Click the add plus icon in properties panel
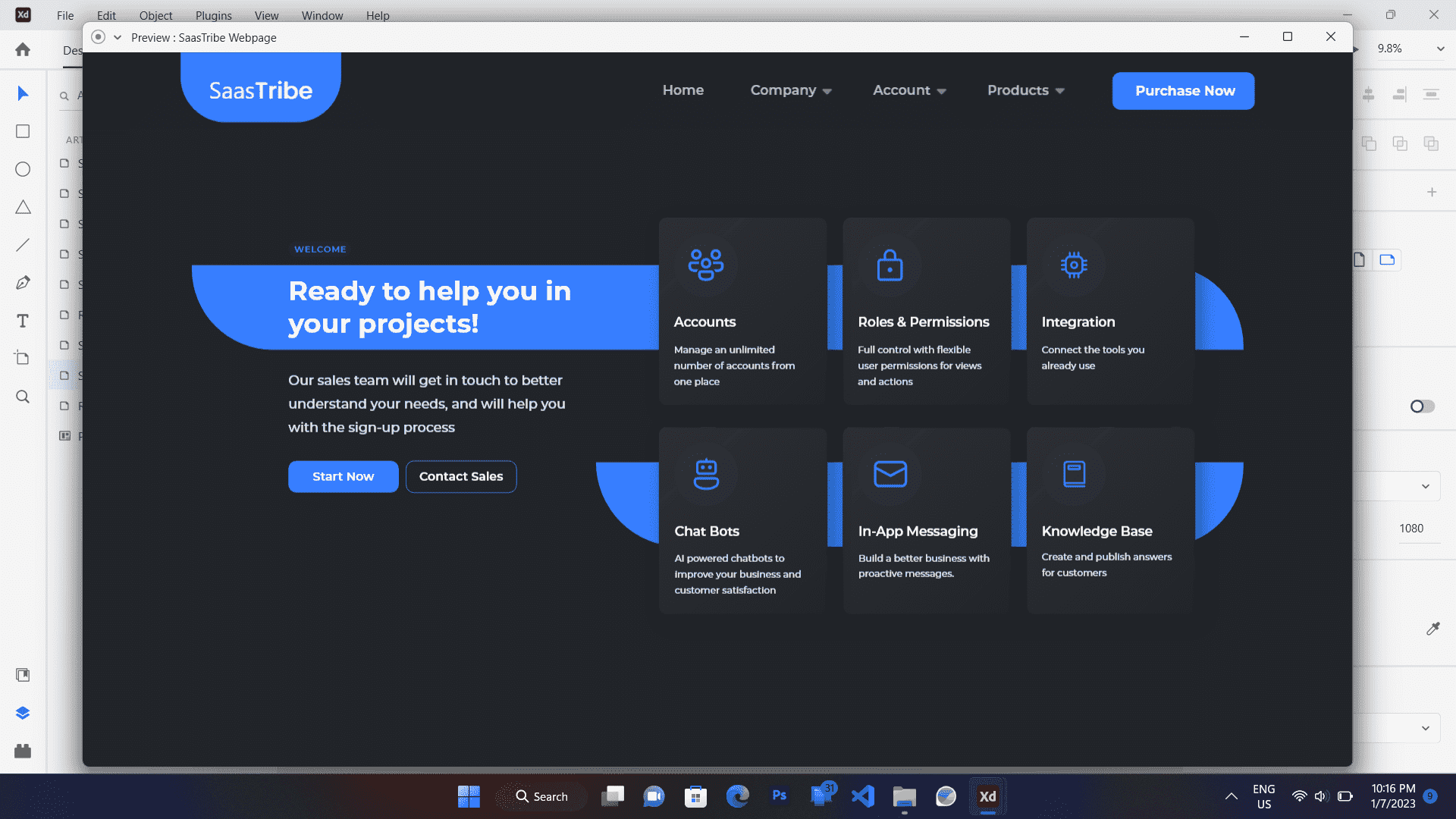 pos(1432,192)
